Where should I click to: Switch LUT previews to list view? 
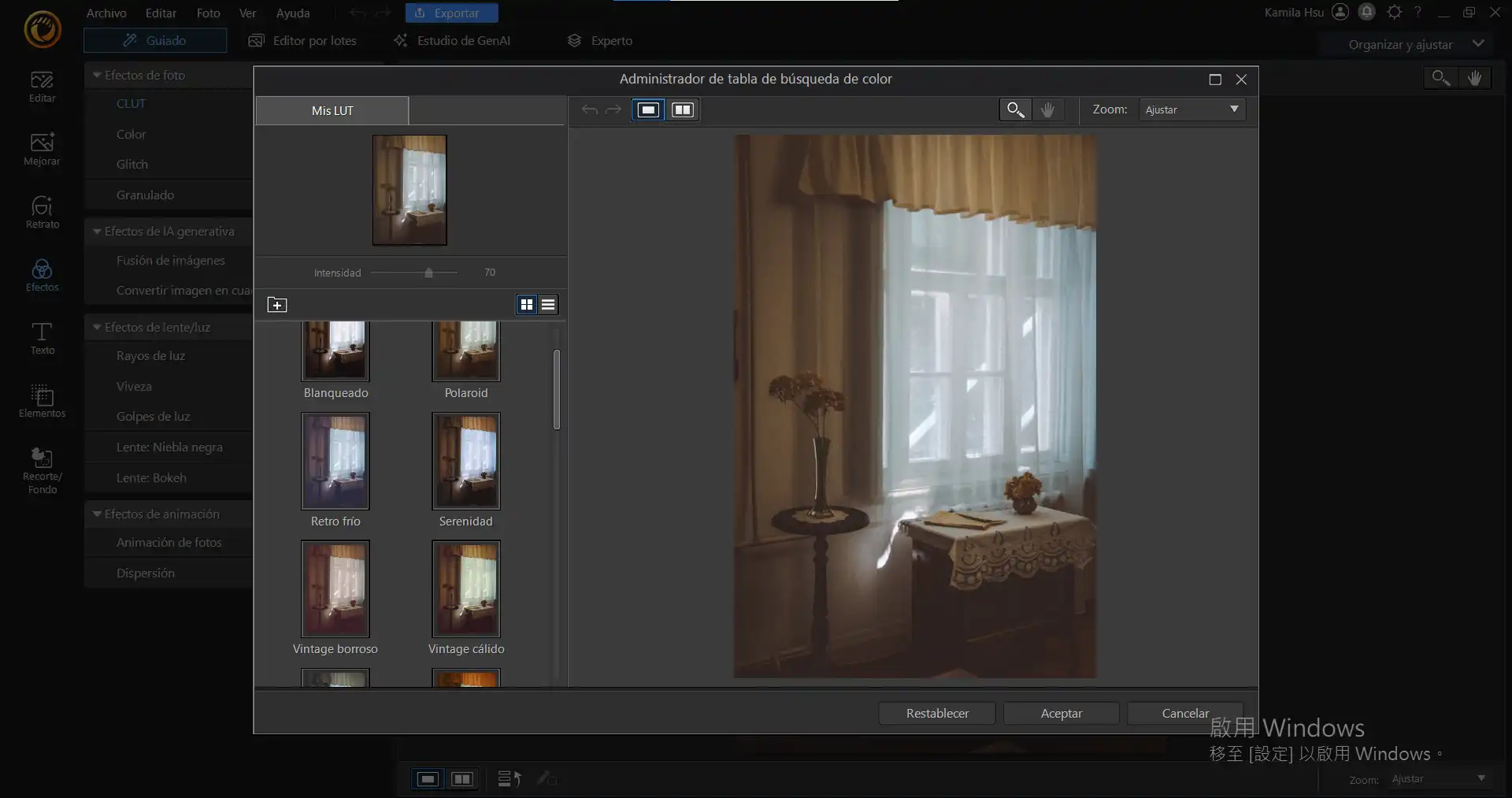tap(547, 304)
